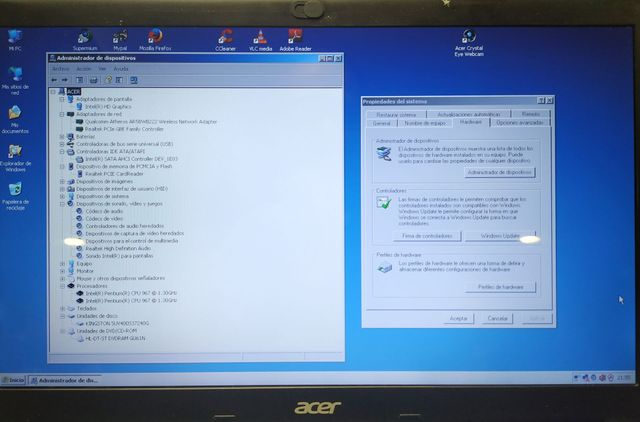Open Mis sitios de red icon
The width and height of the screenshot is (640, 422).
click(x=15, y=81)
